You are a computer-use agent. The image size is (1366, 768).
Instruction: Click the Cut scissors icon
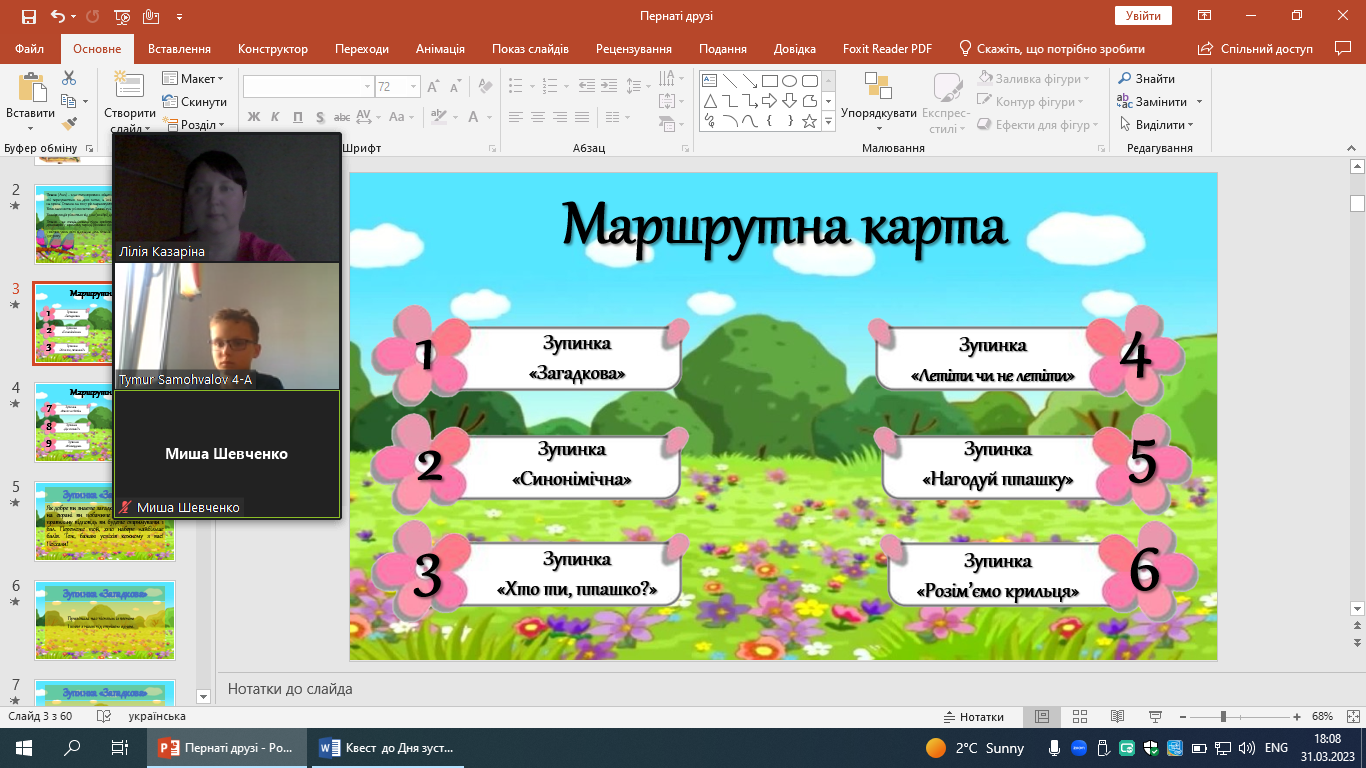(x=69, y=78)
